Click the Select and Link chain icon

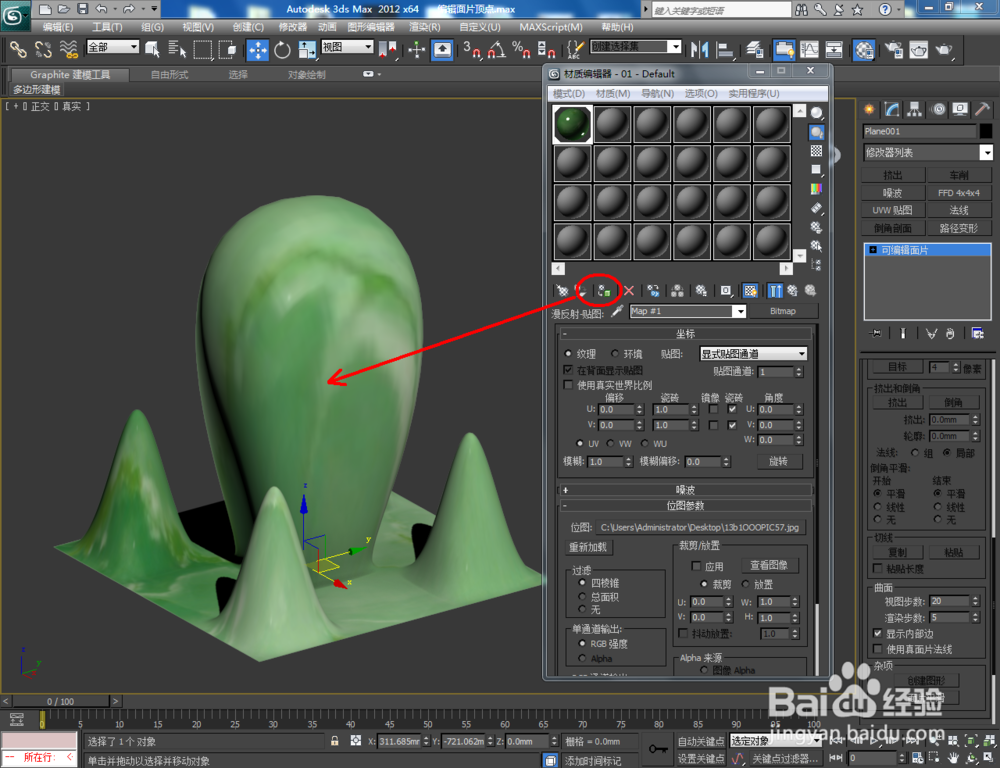coord(17,50)
